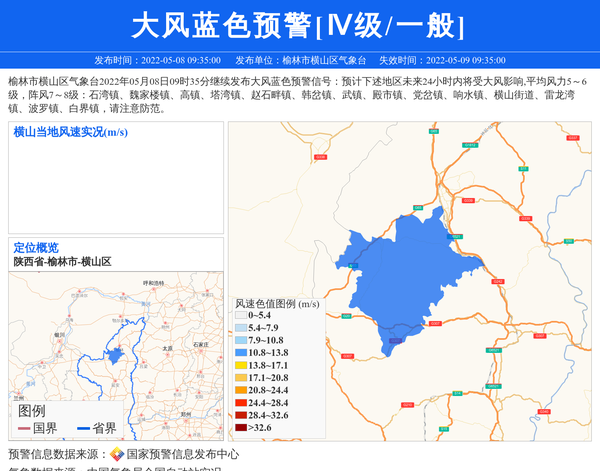
Task: Click the 大风蓝色预警 title heading
Action: point(297,26)
